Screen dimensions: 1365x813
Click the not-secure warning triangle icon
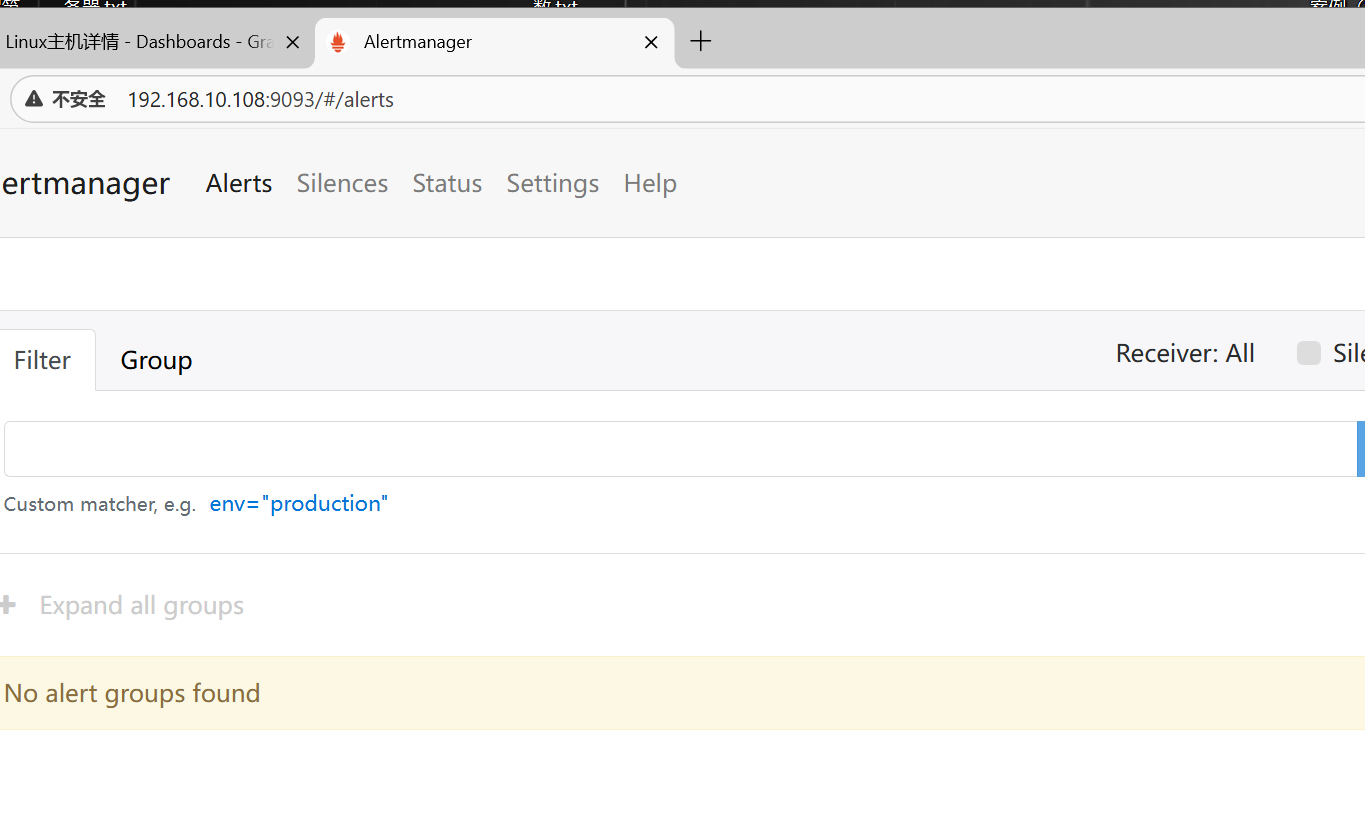(34, 99)
